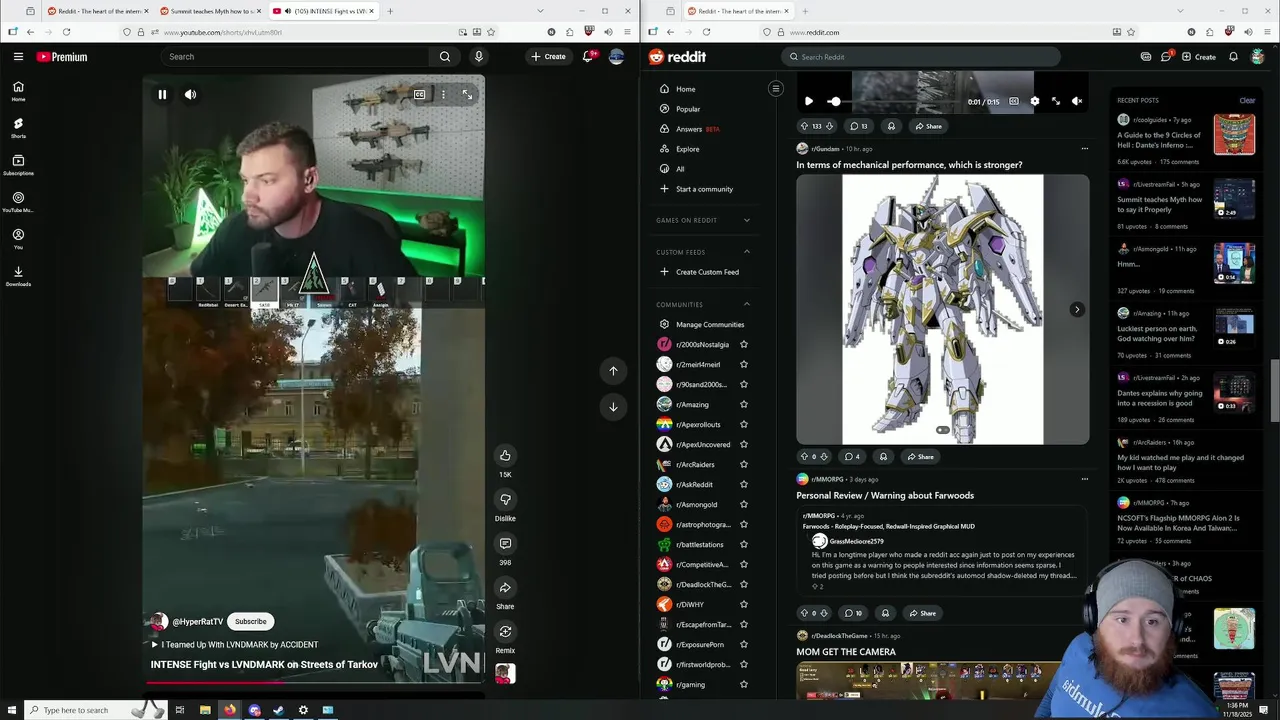Toggle captions on the YouTube Short
The height and width of the screenshot is (720, 1280).
[x=420, y=95]
